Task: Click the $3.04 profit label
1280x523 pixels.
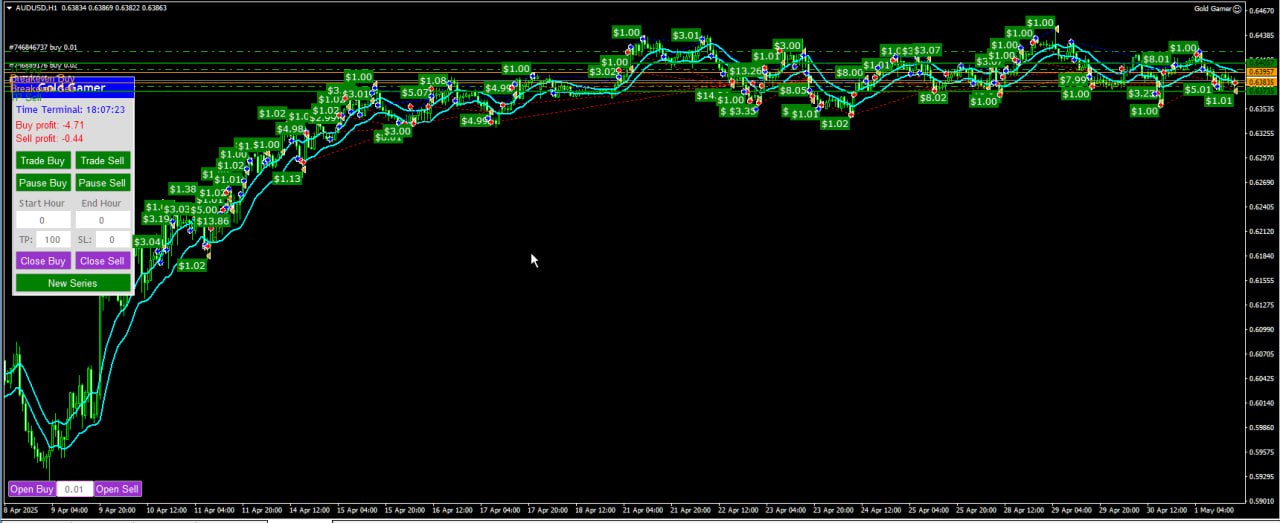Action: click(147, 242)
